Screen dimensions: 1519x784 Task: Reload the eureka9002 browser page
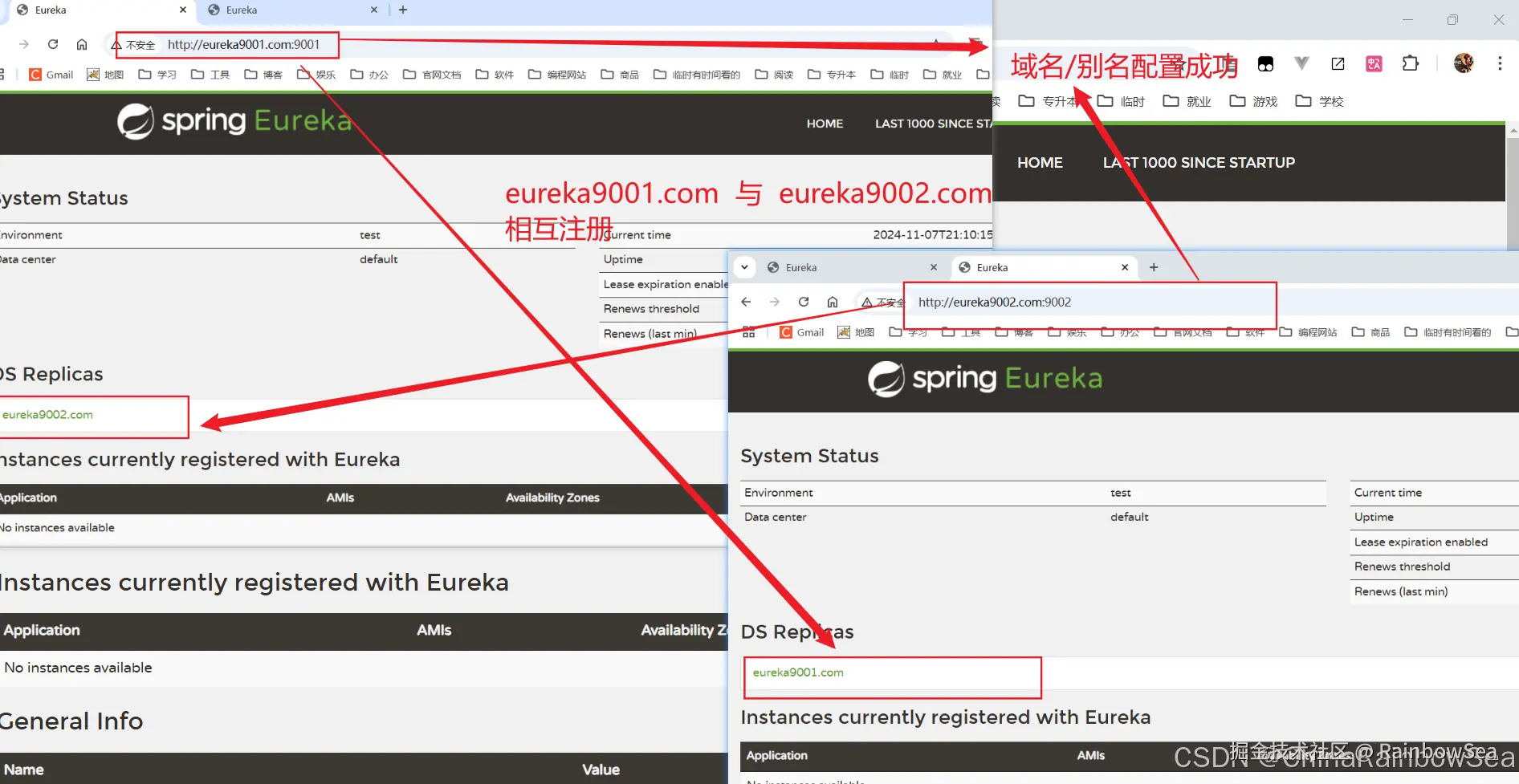point(804,302)
